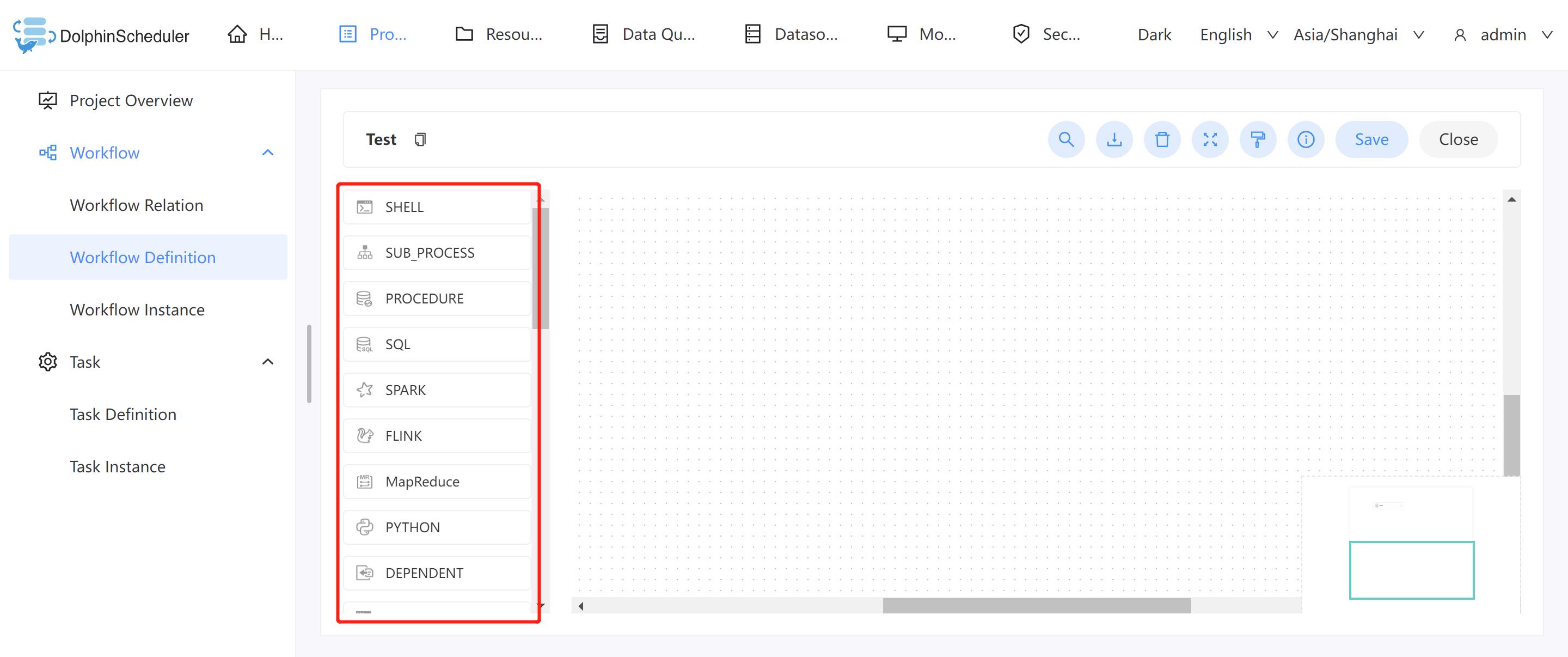Open Task Instance page
This screenshot has height=657, width=1568.
[118, 467]
